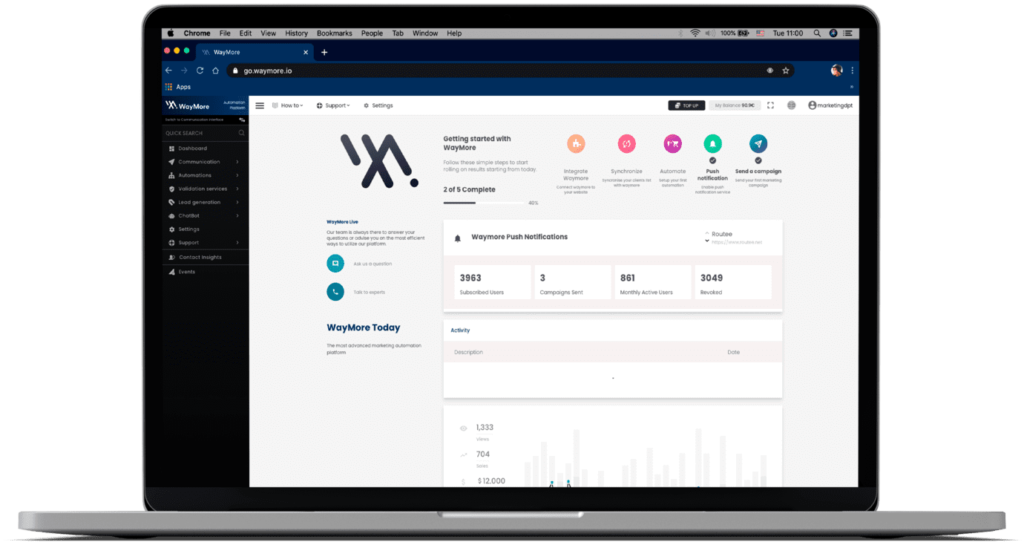
Task: Expand the Support submenu chevron in sidebar
Action: (238, 242)
